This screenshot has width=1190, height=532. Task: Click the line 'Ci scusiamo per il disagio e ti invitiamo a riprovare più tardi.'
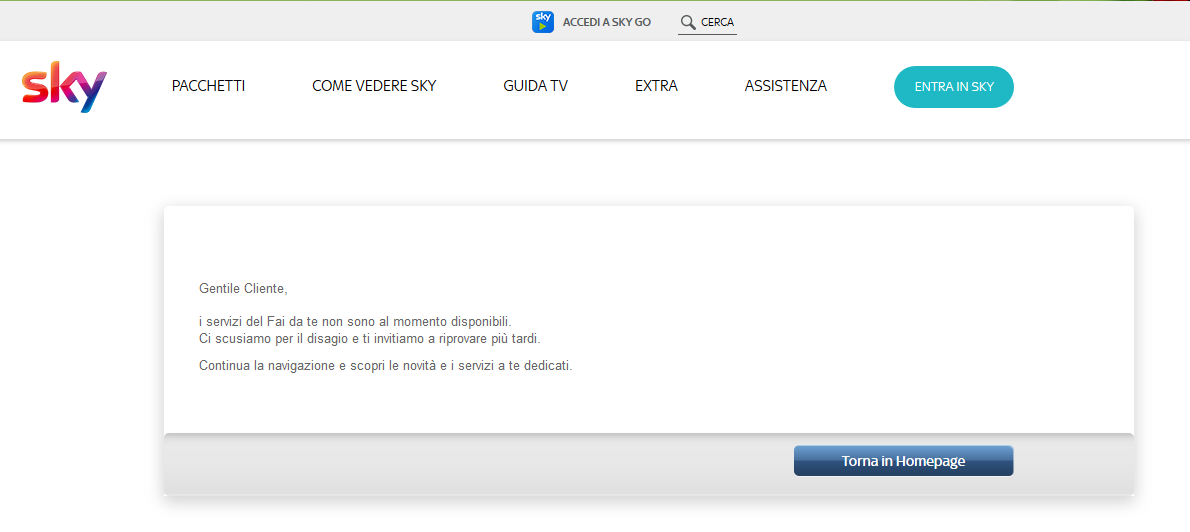tap(370, 338)
